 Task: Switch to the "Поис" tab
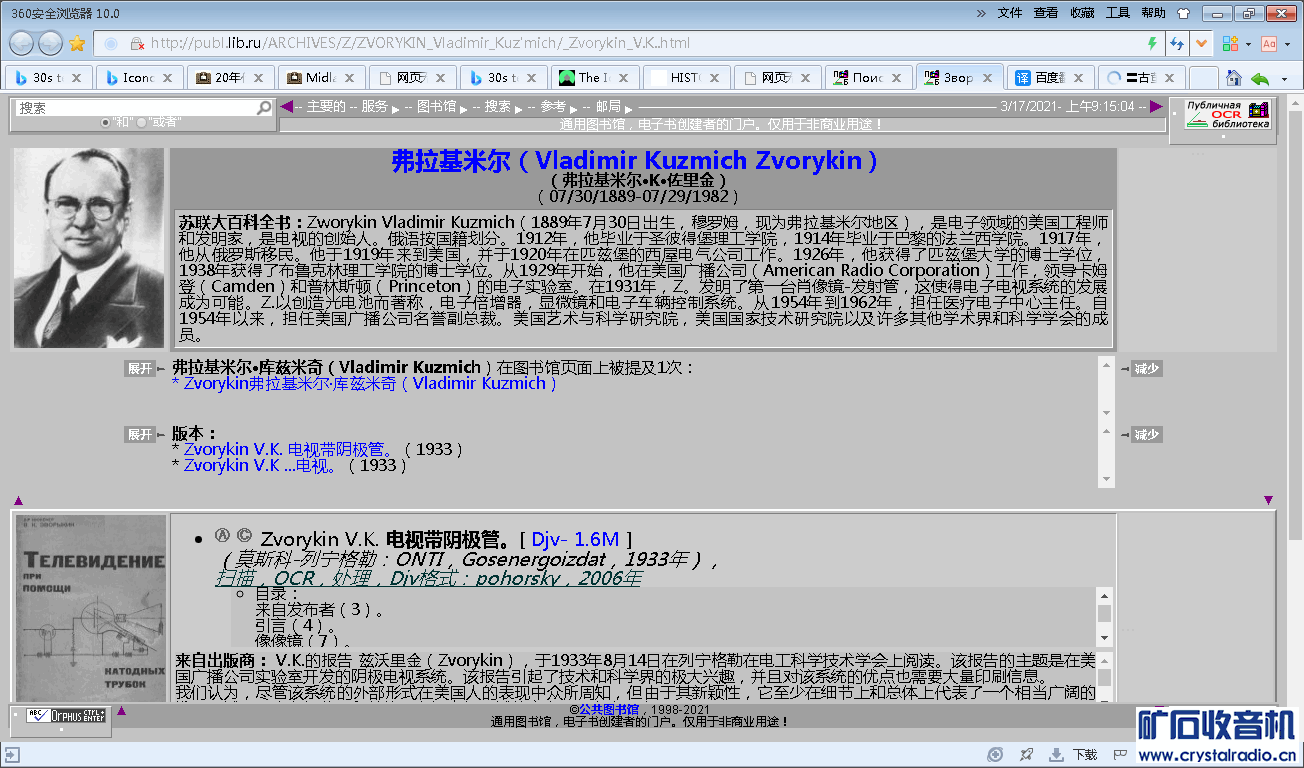click(x=867, y=78)
